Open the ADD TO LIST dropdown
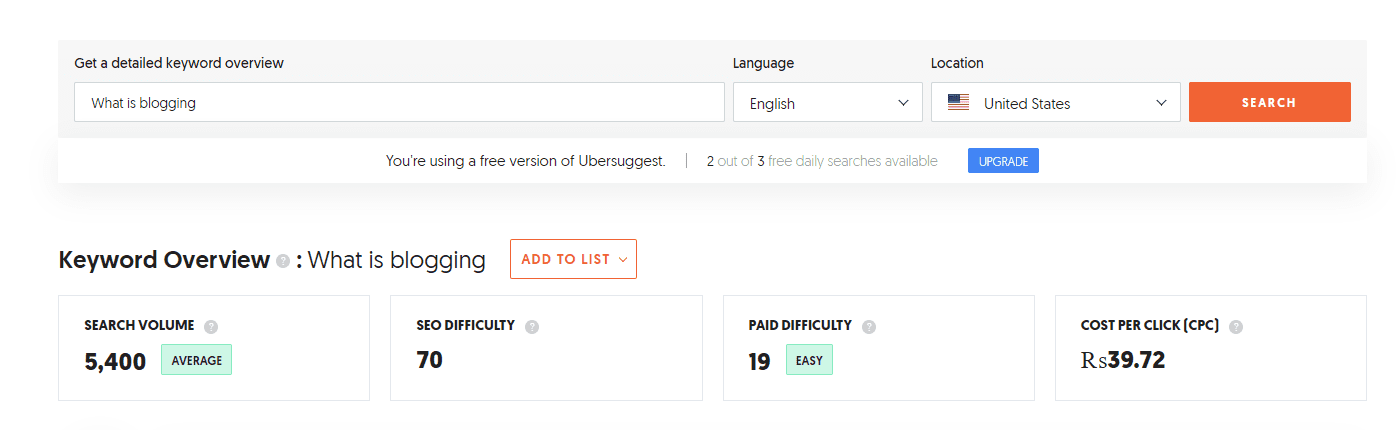Screen dimensions: 1399x430 pyautogui.click(x=573, y=259)
